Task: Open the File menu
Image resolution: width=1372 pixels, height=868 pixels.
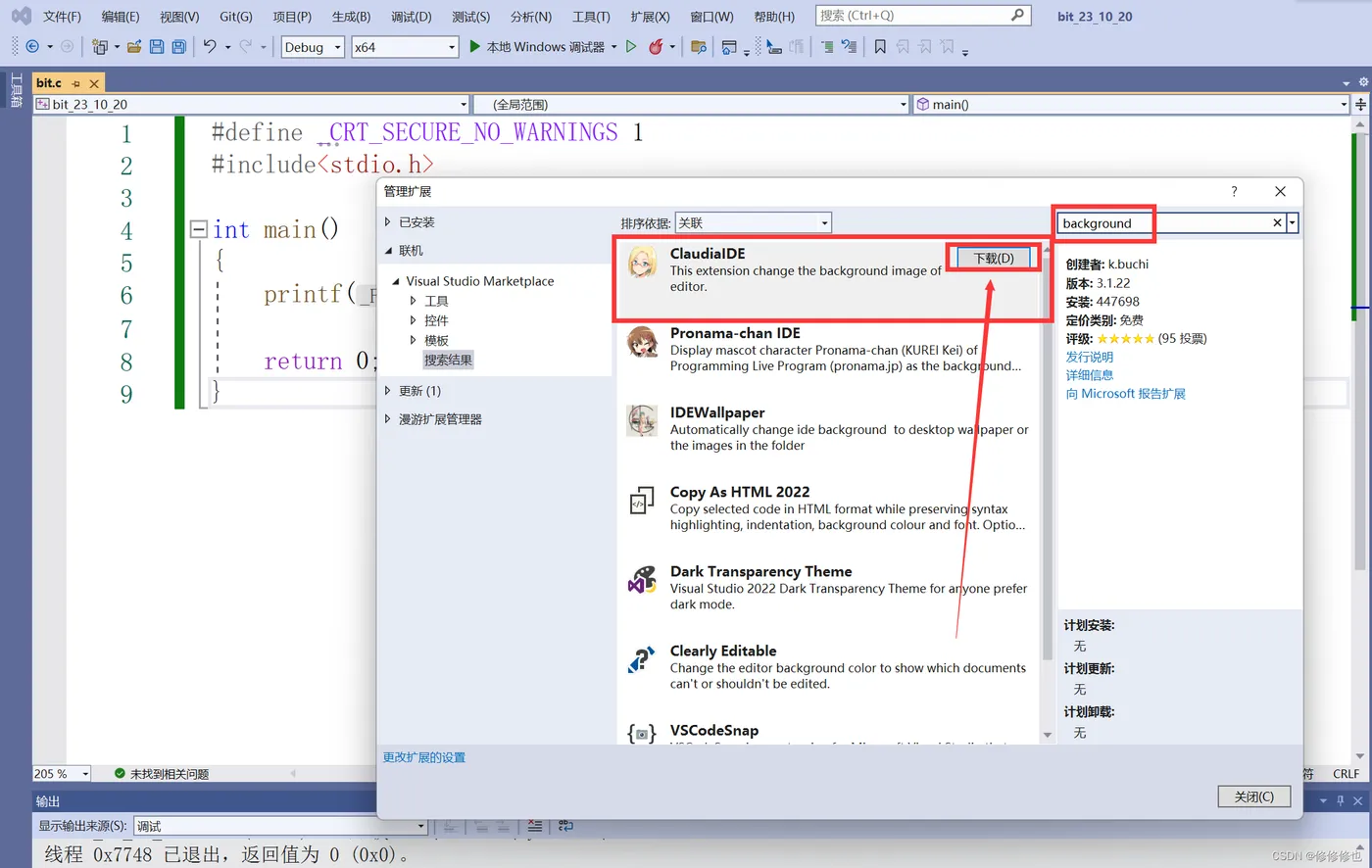Action: point(62,17)
